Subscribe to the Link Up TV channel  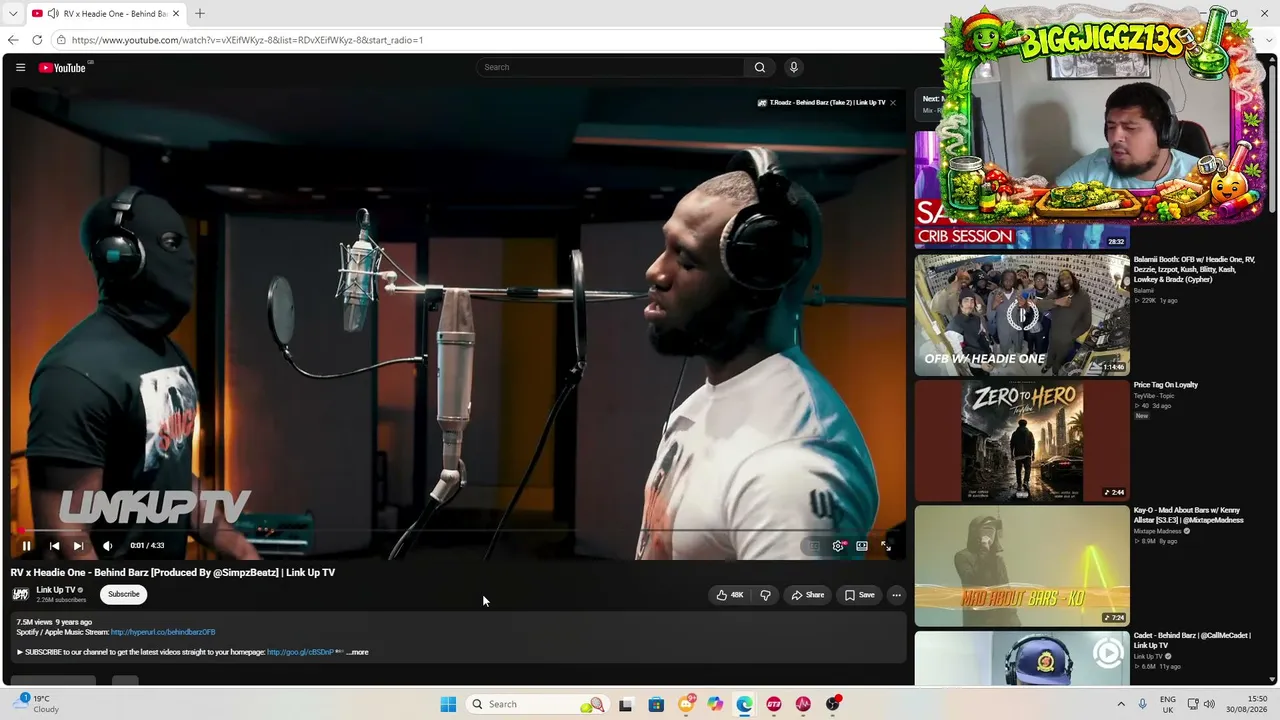124,594
